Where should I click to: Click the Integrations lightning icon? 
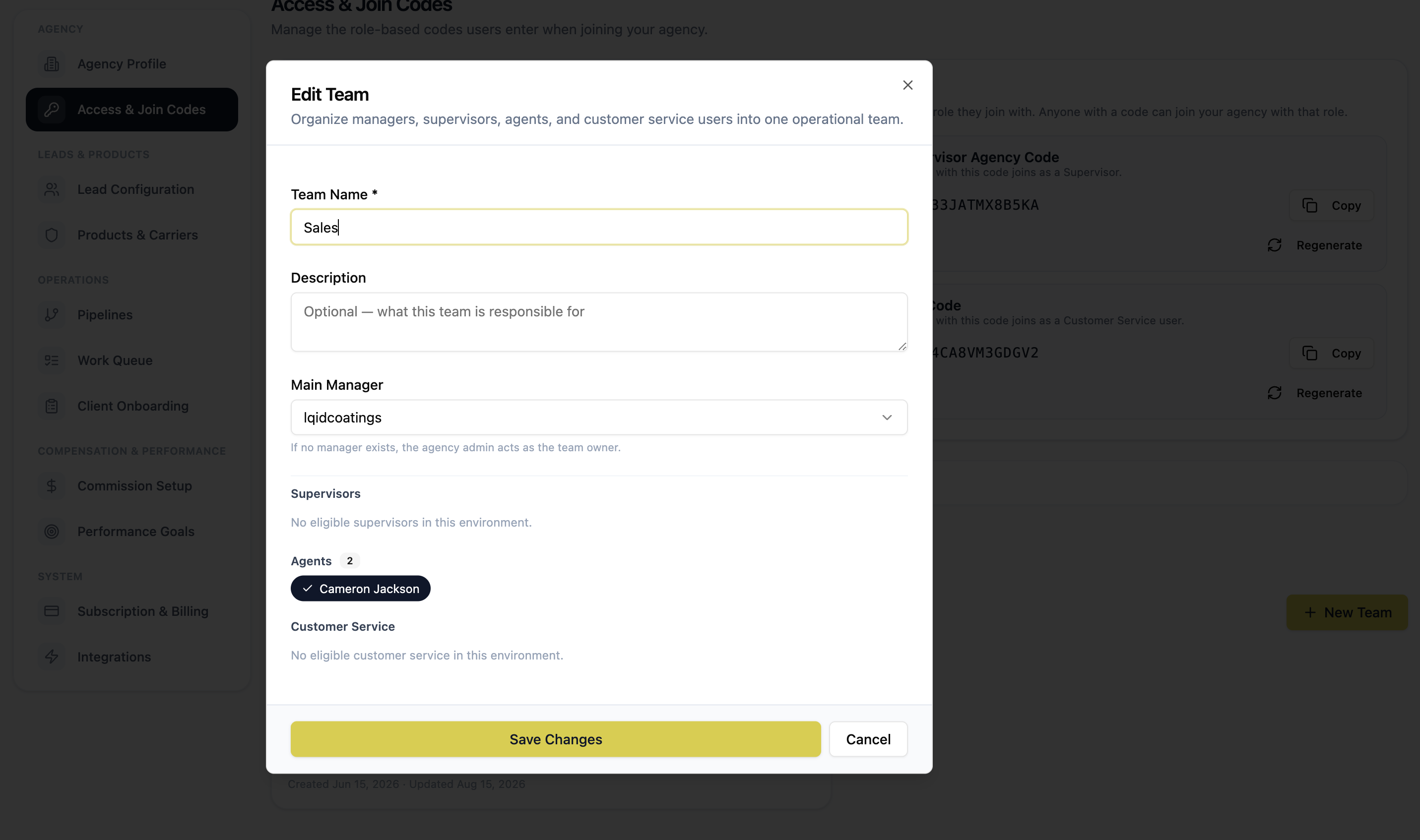point(52,657)
